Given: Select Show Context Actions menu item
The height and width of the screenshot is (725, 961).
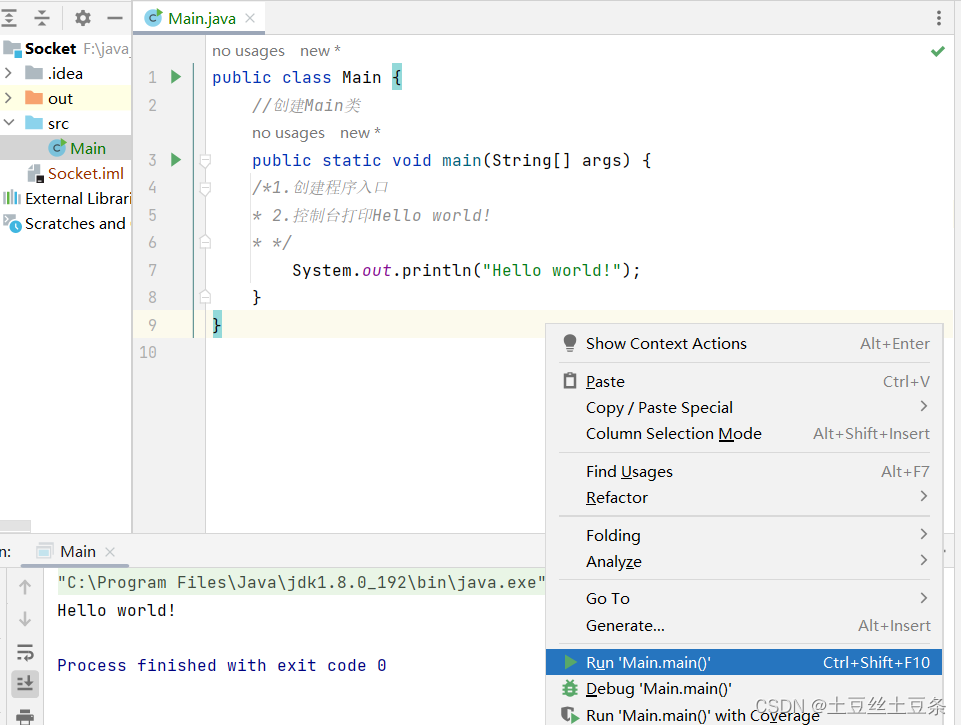Looking at the screenshot, I should [x=743, y=344].
